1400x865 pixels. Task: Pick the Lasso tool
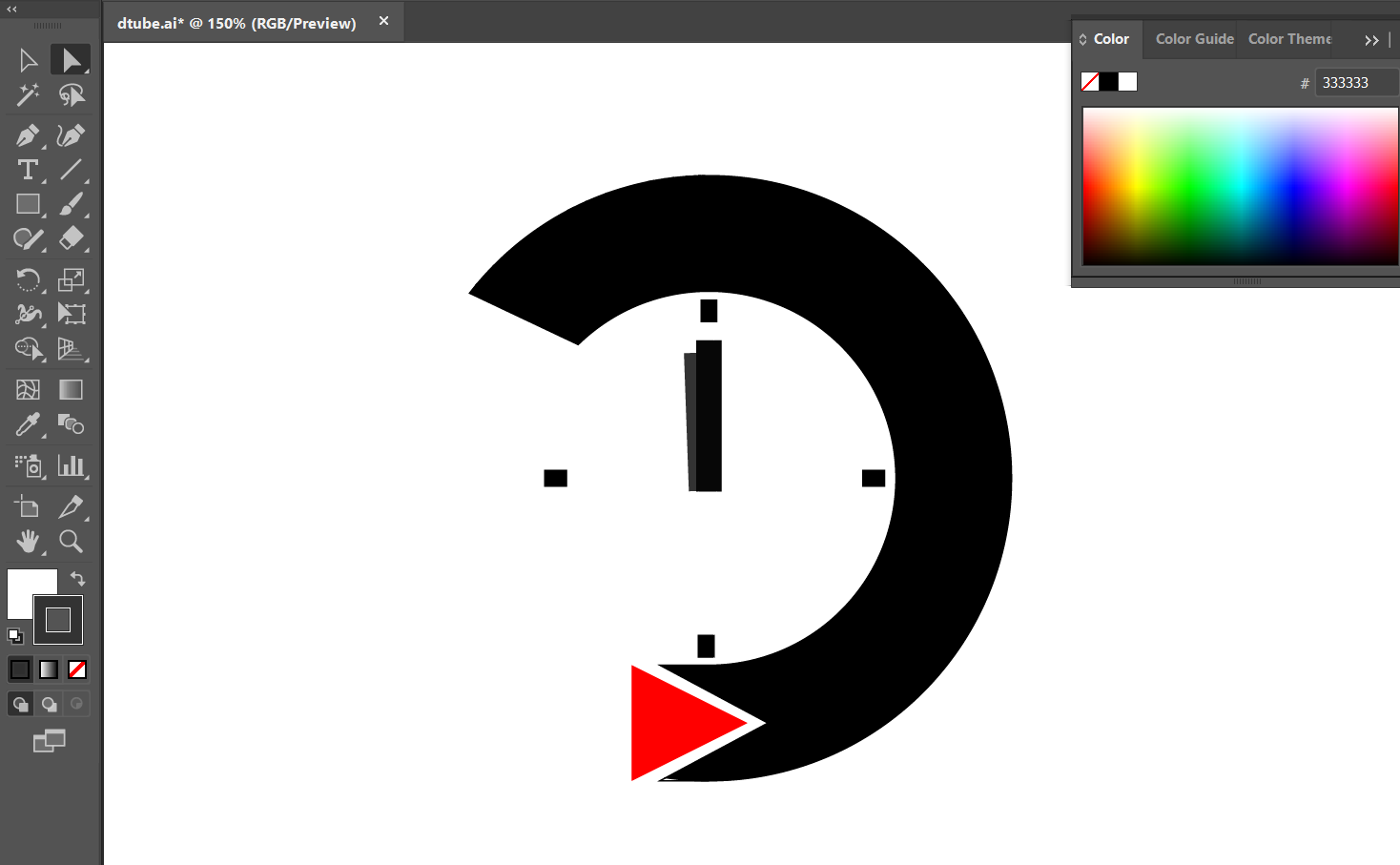(x=71, y=94)
